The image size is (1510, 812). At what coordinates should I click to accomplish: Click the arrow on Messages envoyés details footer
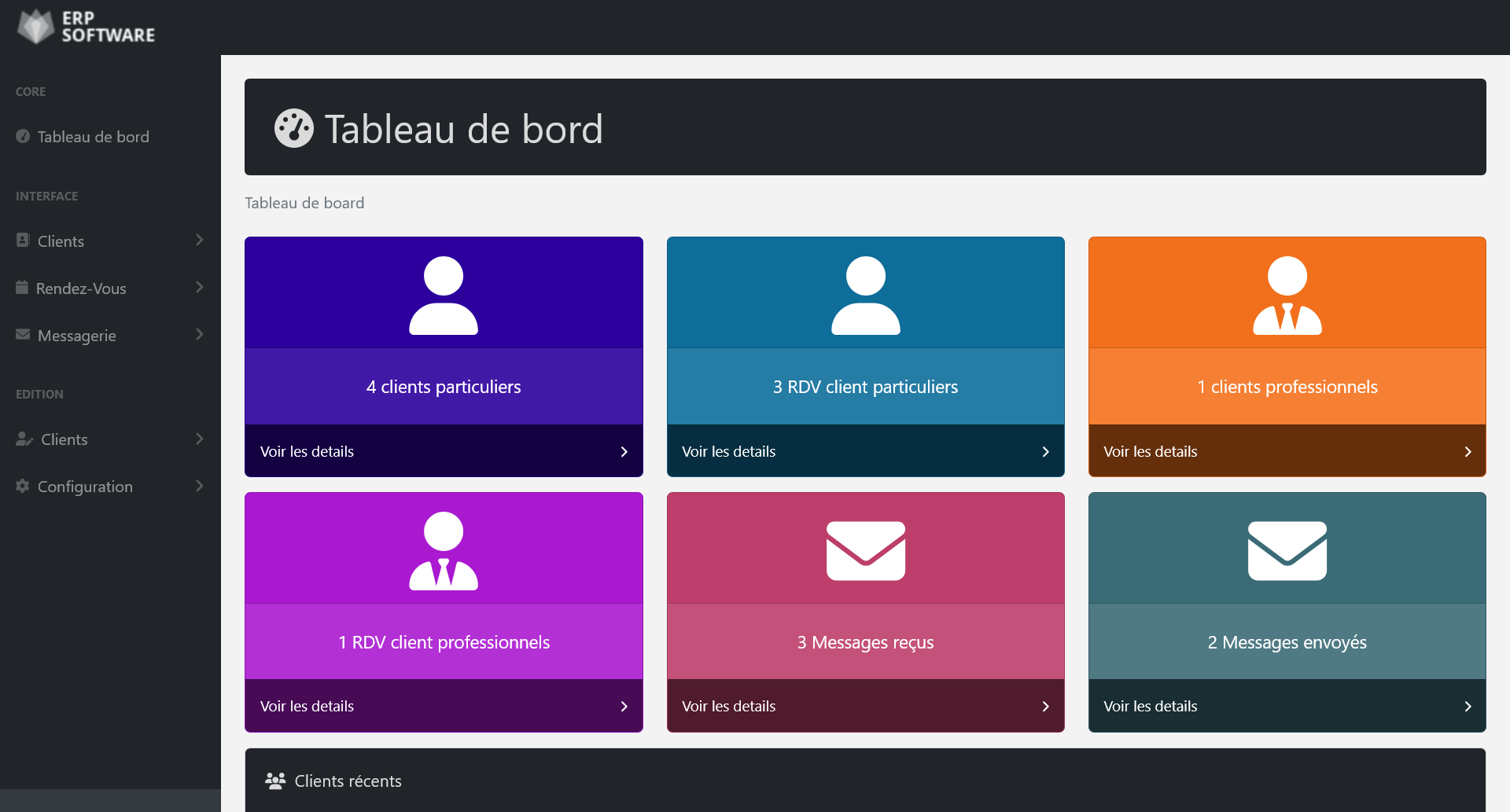pos(1468,706)
